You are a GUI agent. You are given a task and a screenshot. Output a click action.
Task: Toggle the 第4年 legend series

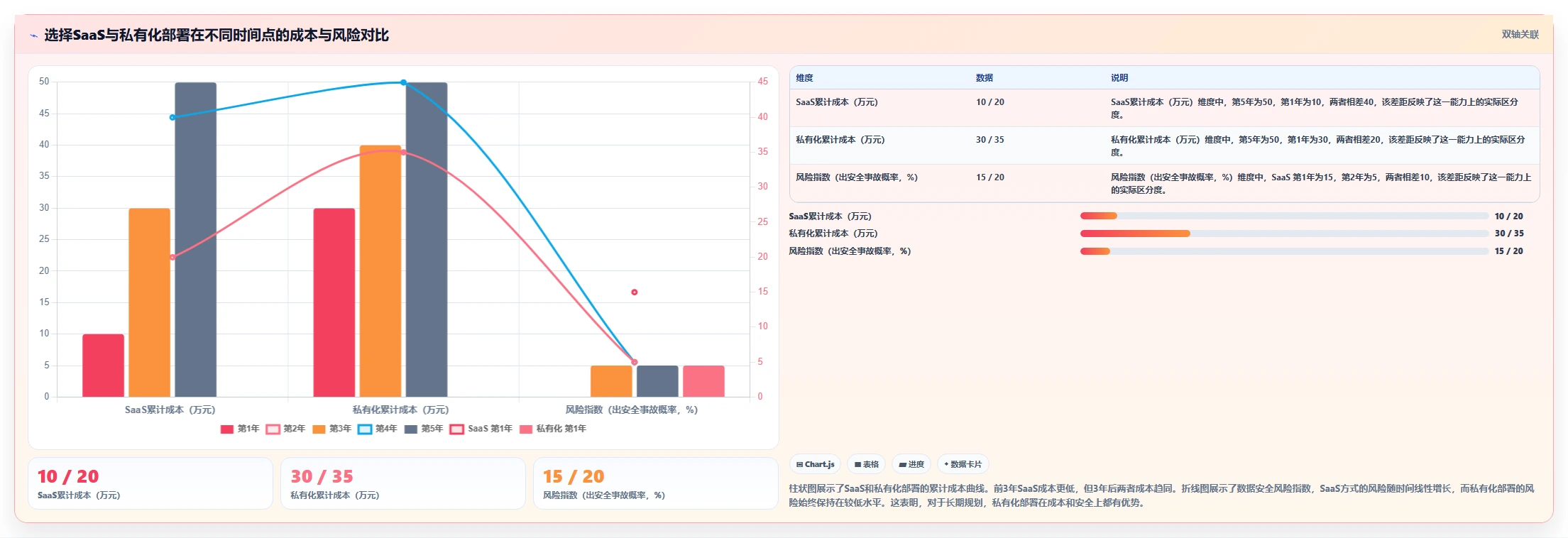378,429
